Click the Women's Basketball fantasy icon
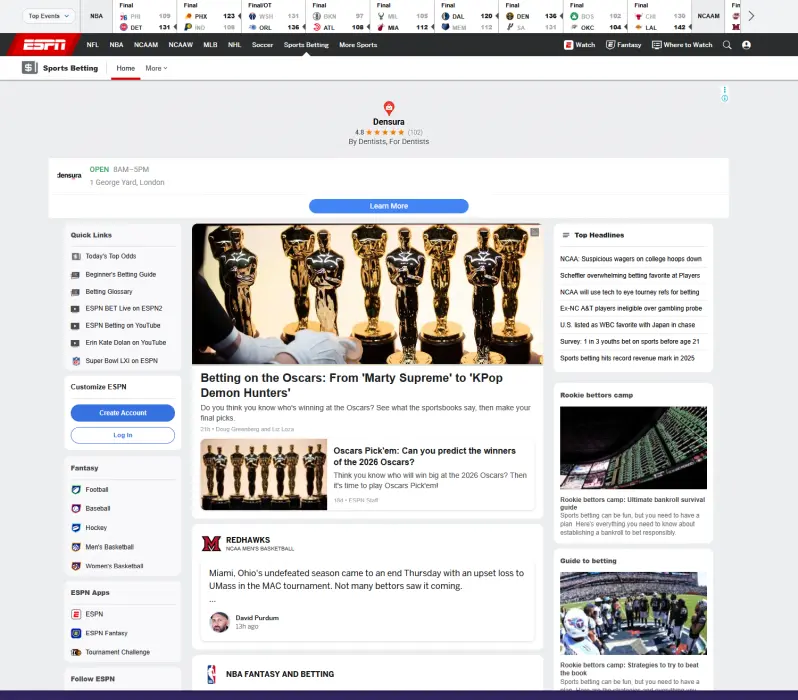The width and height of the screenshot is (798, 700). point(76,566)
